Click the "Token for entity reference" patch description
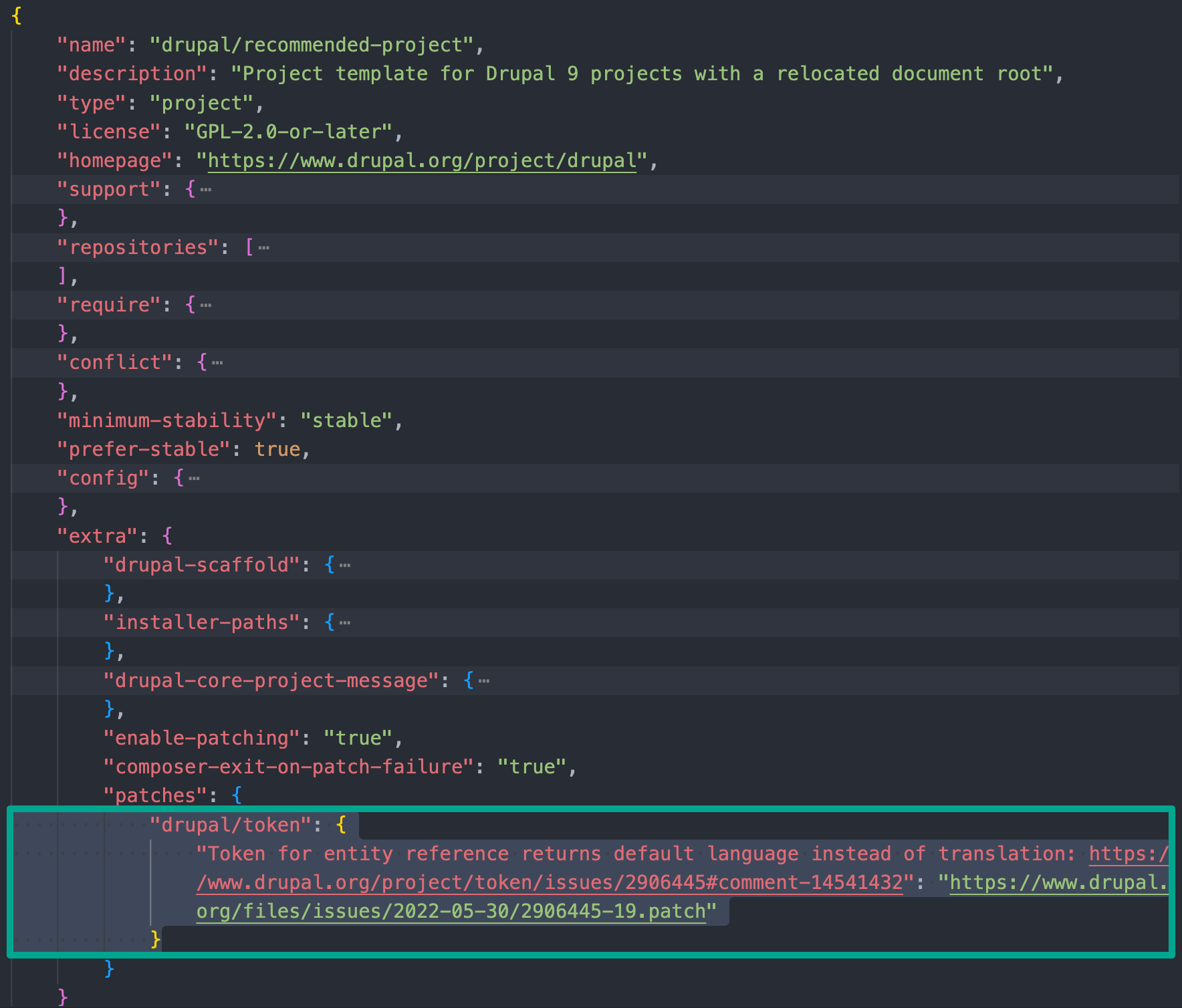The width and height of the screenshot is (1182, 1008). tap(636, 854)
